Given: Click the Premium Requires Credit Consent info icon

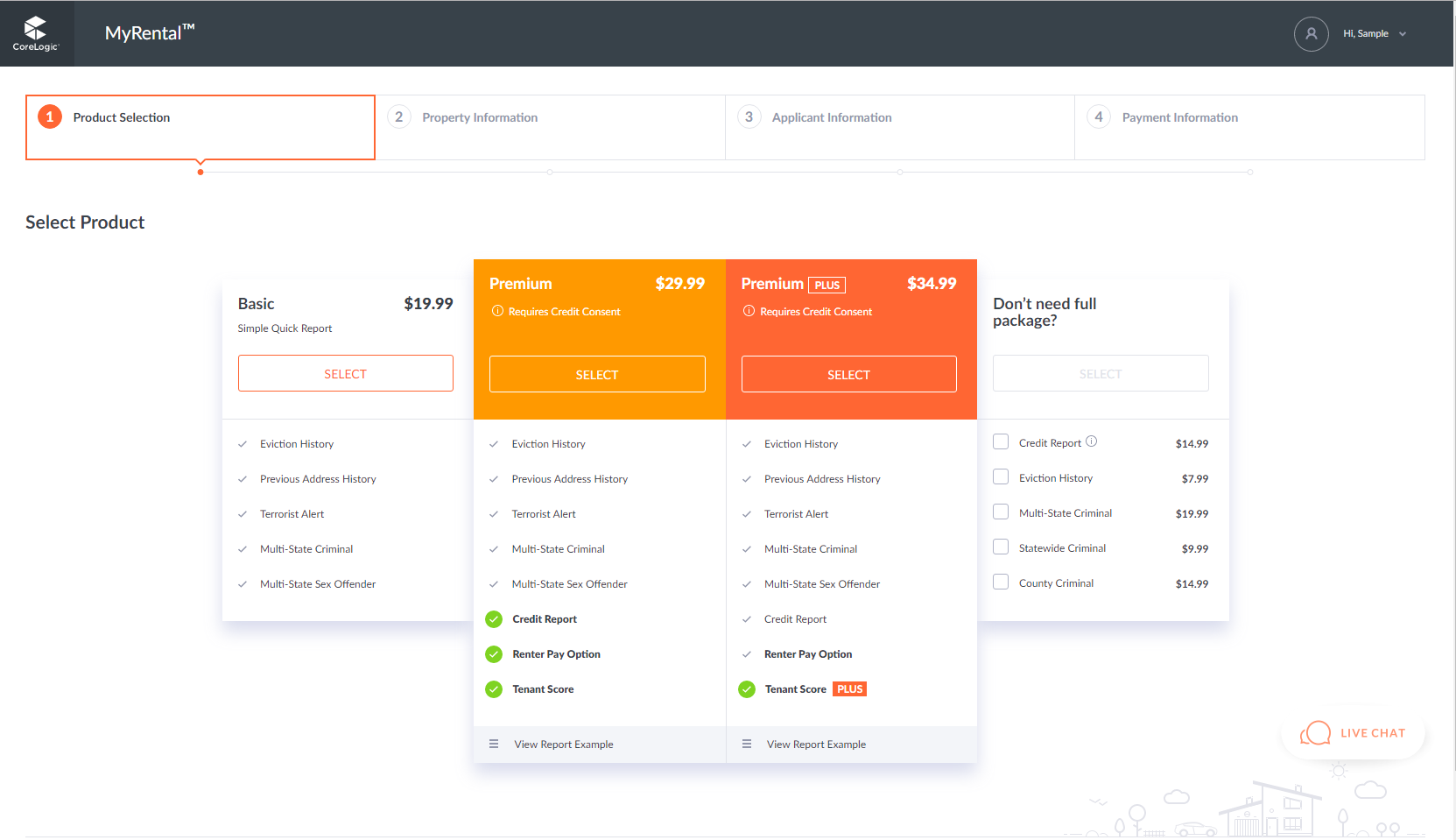Looking at the screenshot, I should [497, 311].
